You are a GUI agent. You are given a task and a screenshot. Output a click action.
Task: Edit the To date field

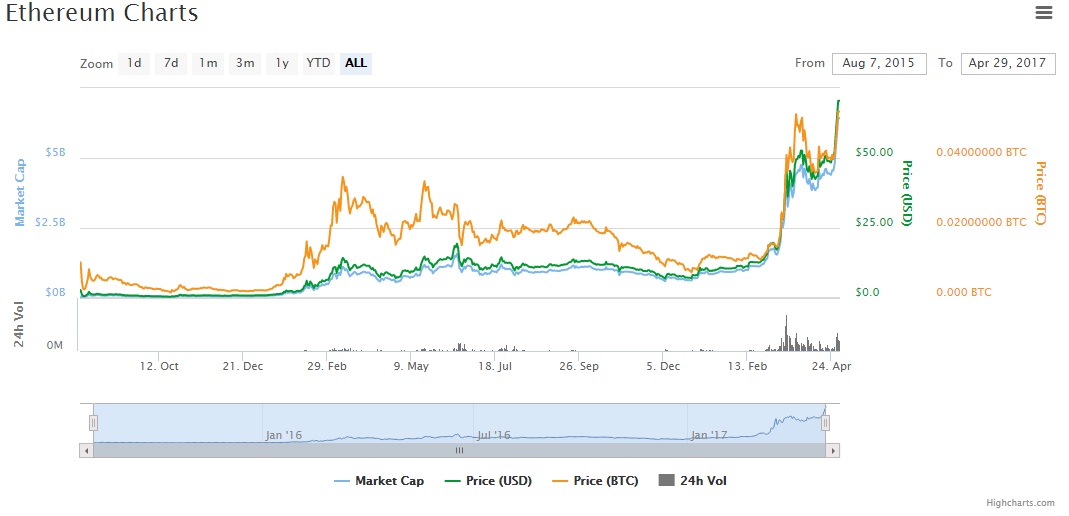1008,63
